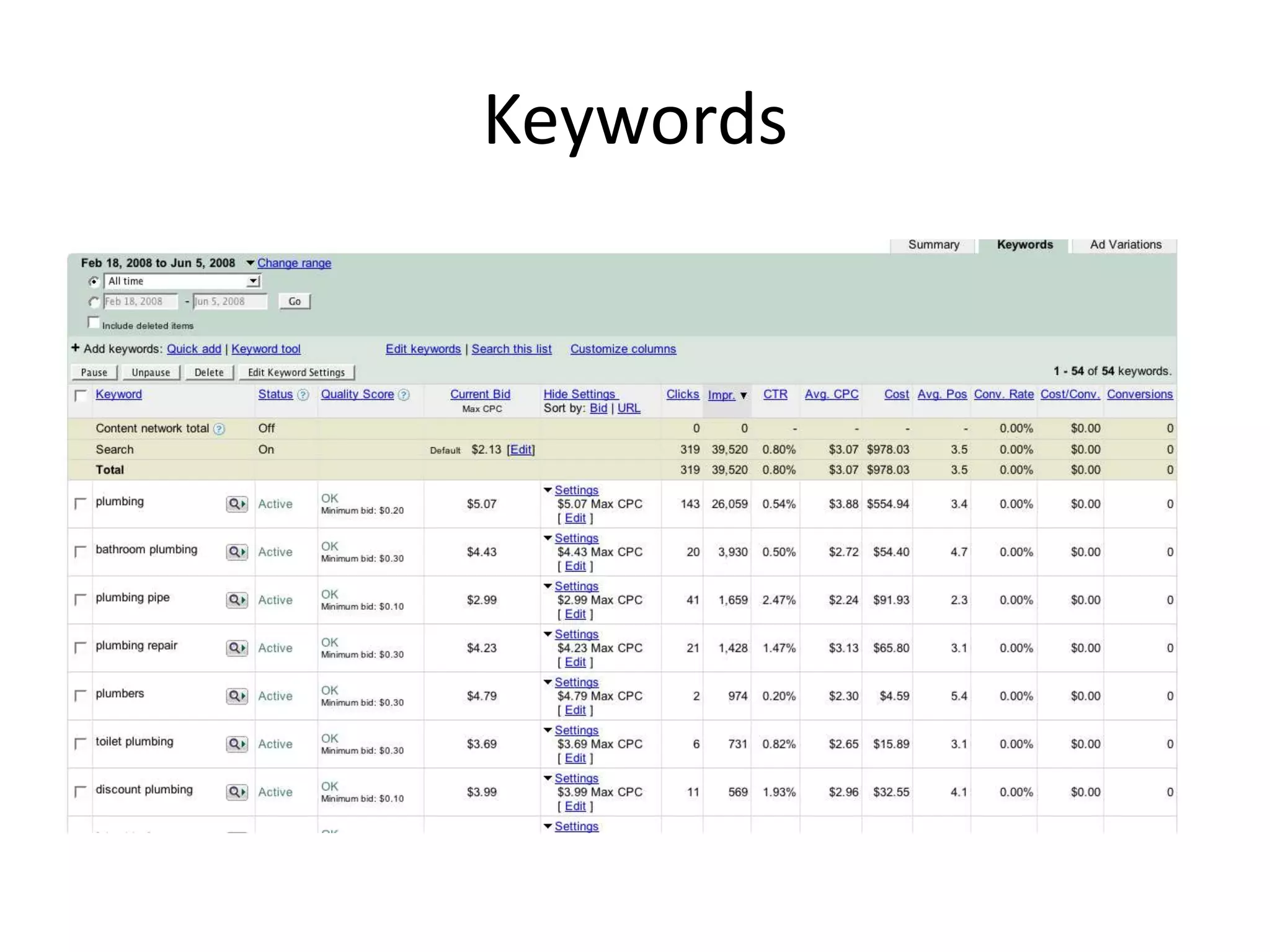Select the custom date range radio button
Screen dimensions: 1270x952
(x=94, y=302)
